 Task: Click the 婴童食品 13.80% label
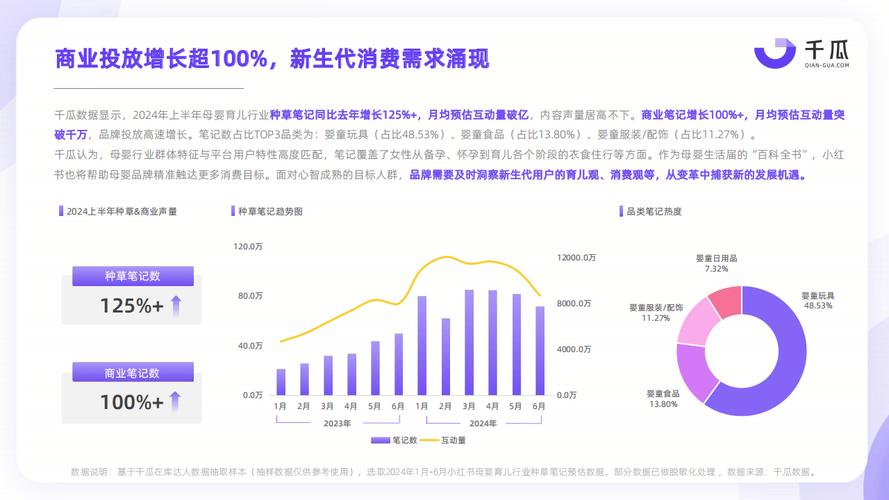(x=663, y=399)
